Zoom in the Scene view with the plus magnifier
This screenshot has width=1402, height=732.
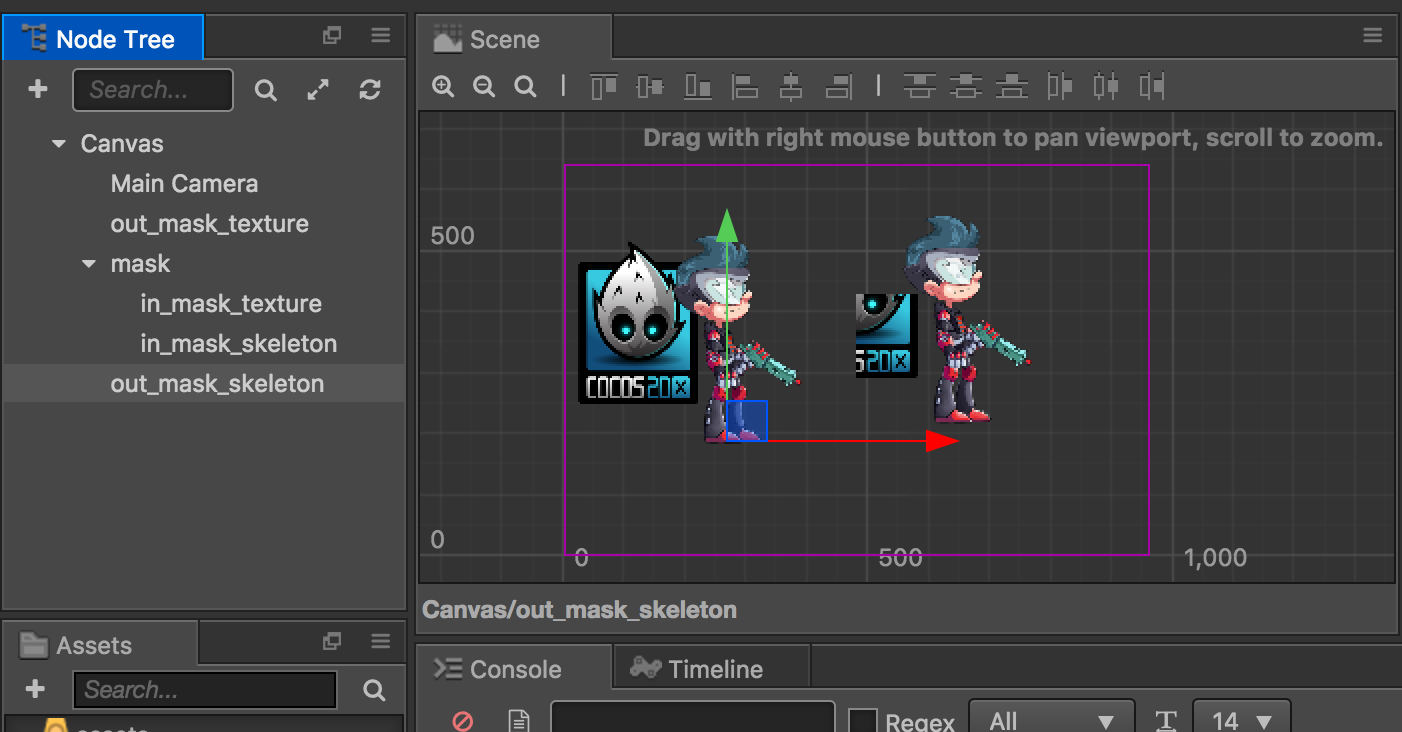443,87
